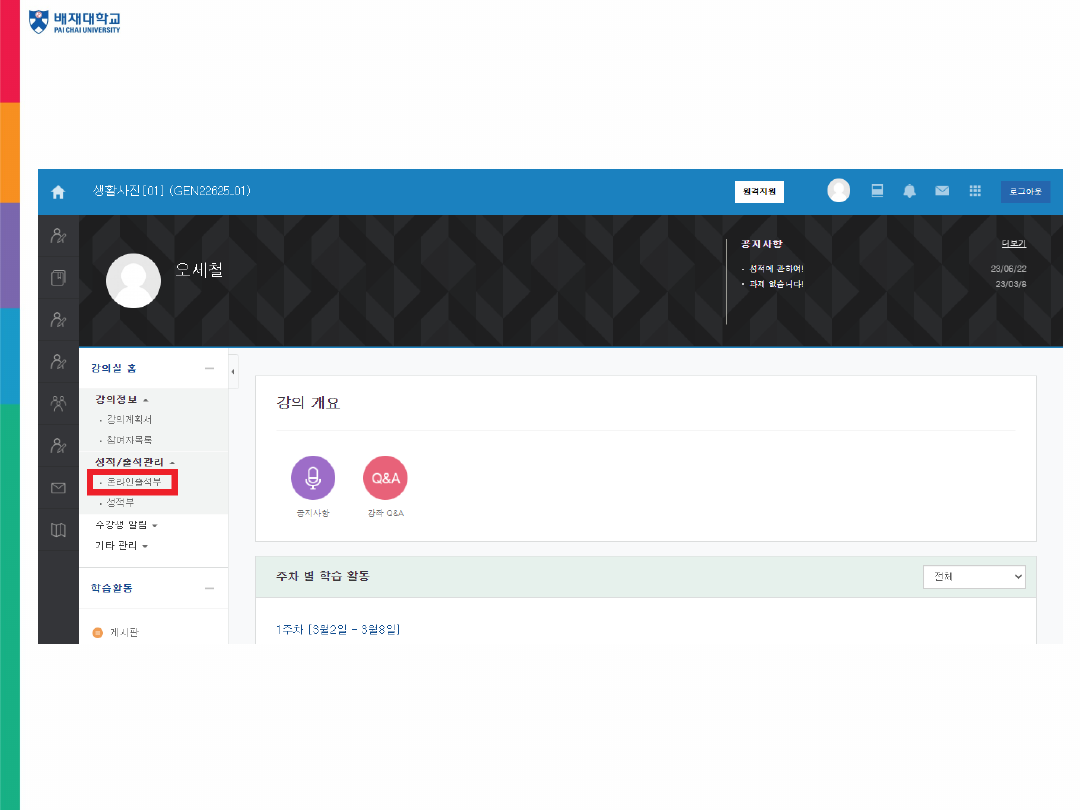Click the envelope icon in left sidebar

(59, 488)
